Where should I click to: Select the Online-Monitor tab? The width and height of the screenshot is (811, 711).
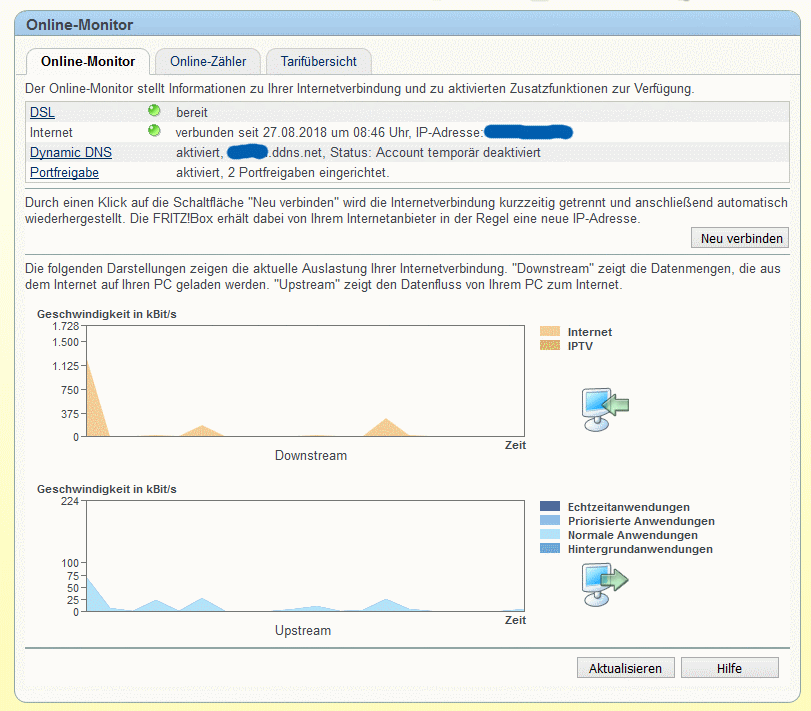(x=88, y=62)
